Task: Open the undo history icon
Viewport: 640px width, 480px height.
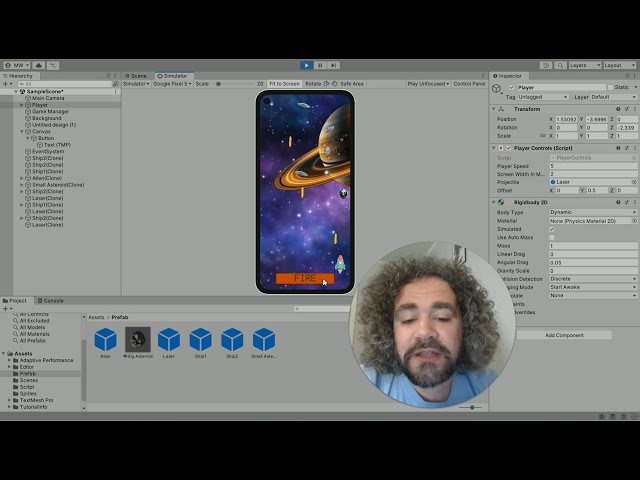Action: pyautogui.click(x=546, y=65)
